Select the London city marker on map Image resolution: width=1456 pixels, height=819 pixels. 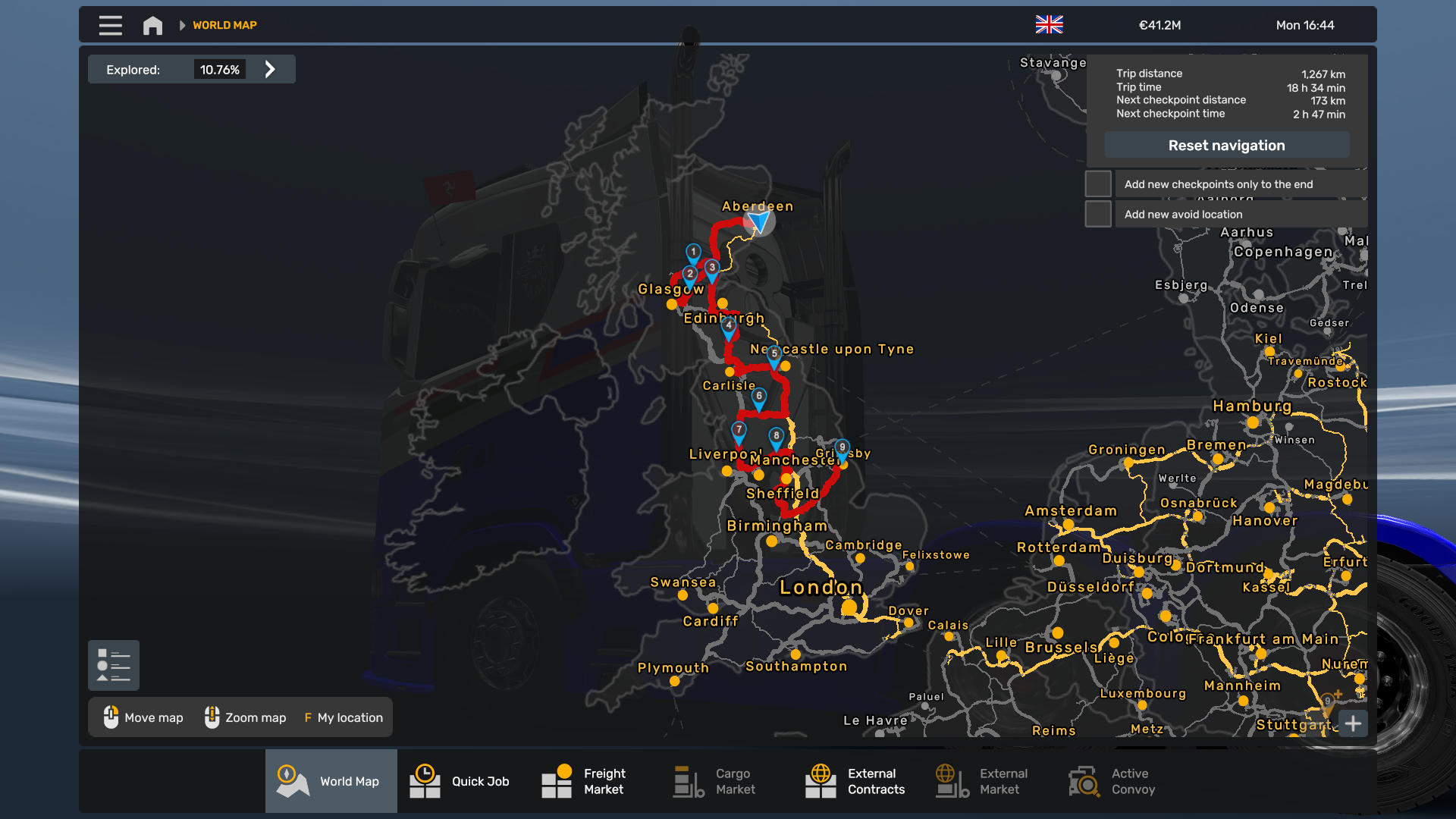(849, 607)
